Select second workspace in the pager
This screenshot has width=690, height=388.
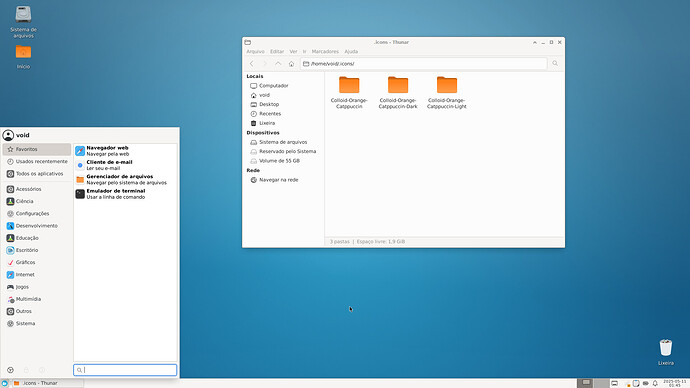[x=602, y=383]
